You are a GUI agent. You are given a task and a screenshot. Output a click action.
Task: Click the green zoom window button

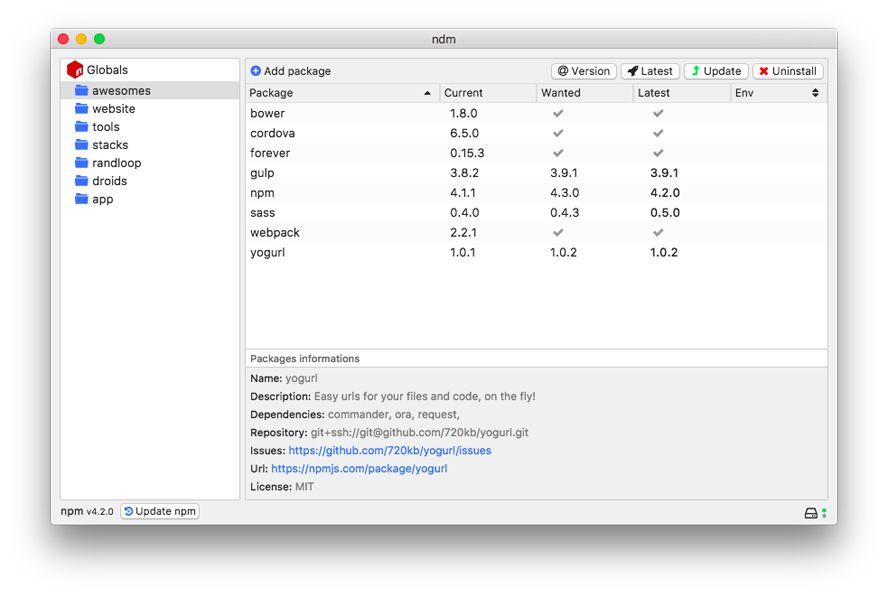(100, 39)
